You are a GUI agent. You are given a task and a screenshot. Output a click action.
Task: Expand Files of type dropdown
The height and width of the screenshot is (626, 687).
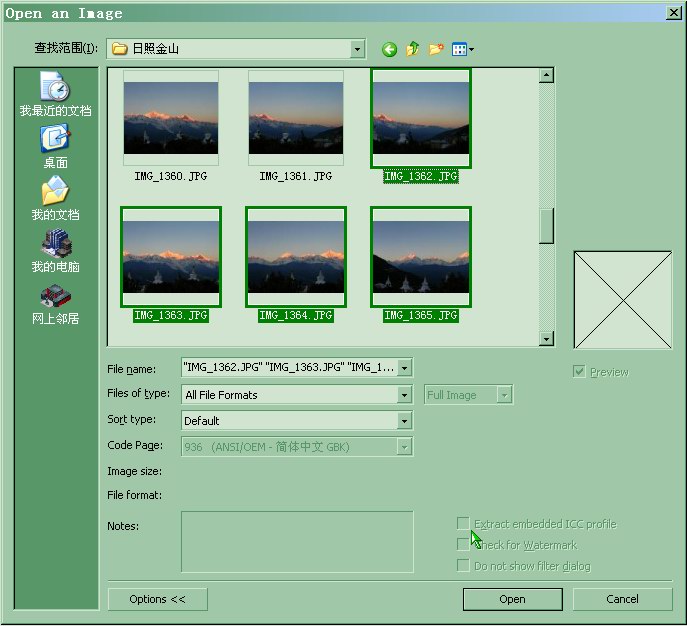pos(404,395)
